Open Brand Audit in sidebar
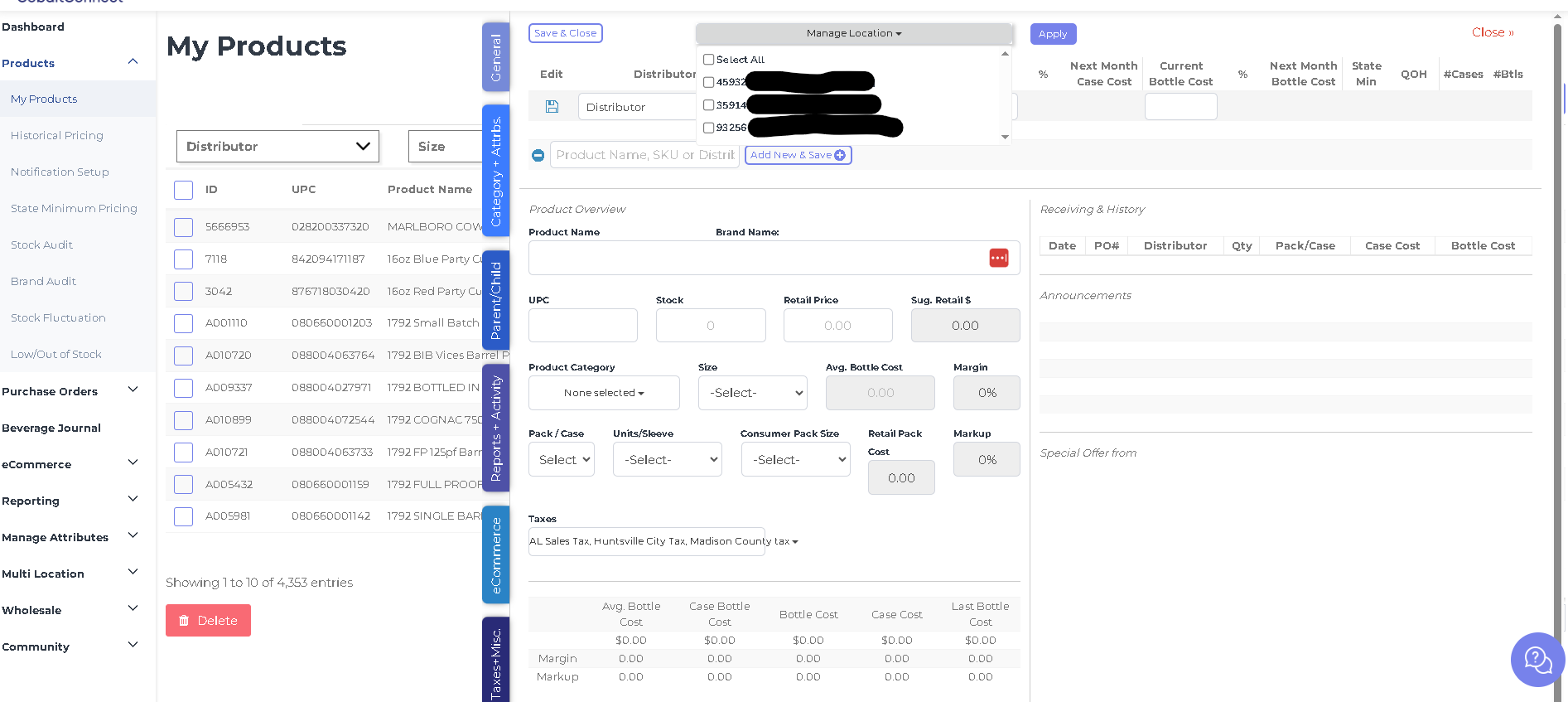The height and width of the screenshot is (702, 1568). [43, 281]
